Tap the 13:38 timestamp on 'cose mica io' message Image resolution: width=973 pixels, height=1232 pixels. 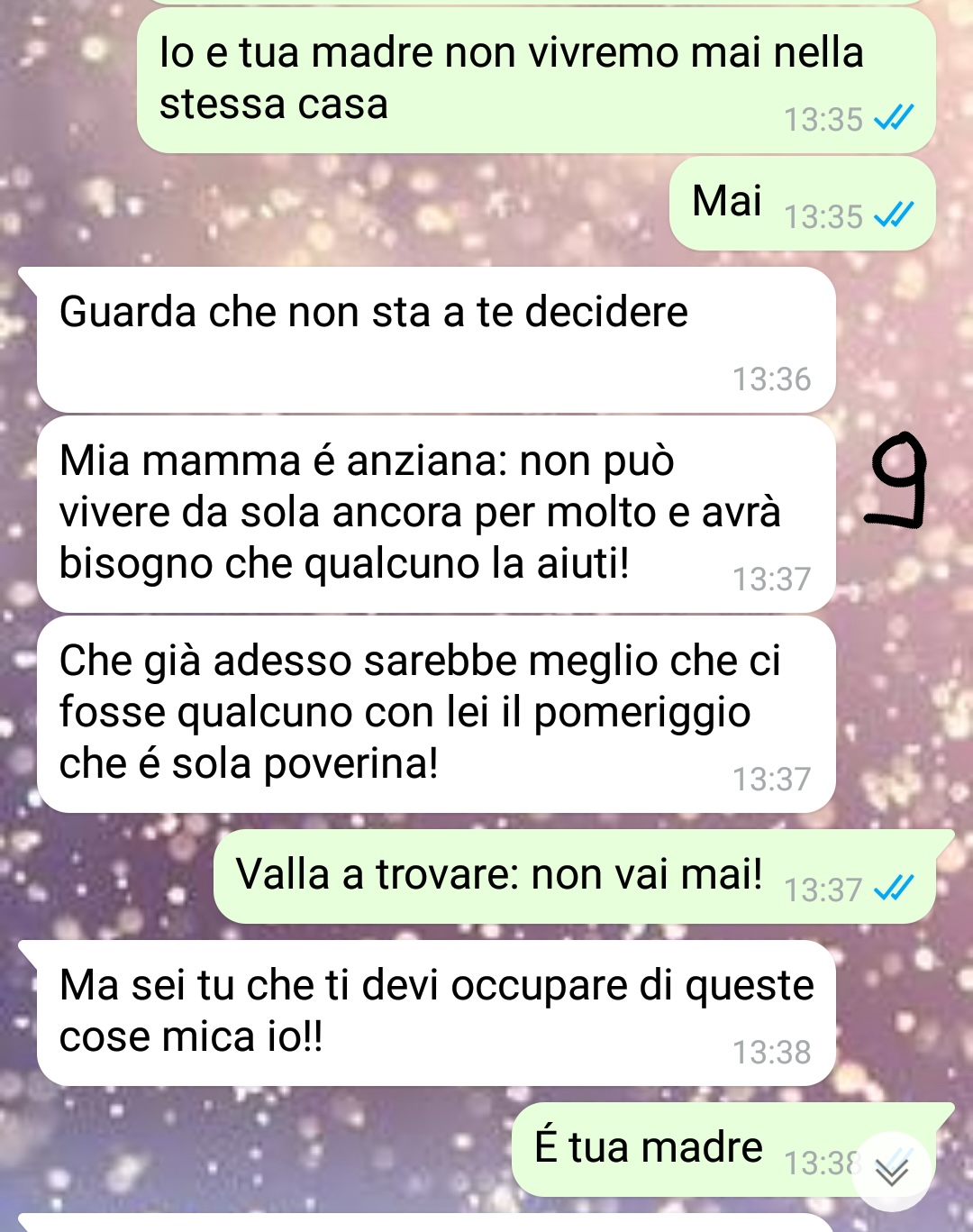771,1052
